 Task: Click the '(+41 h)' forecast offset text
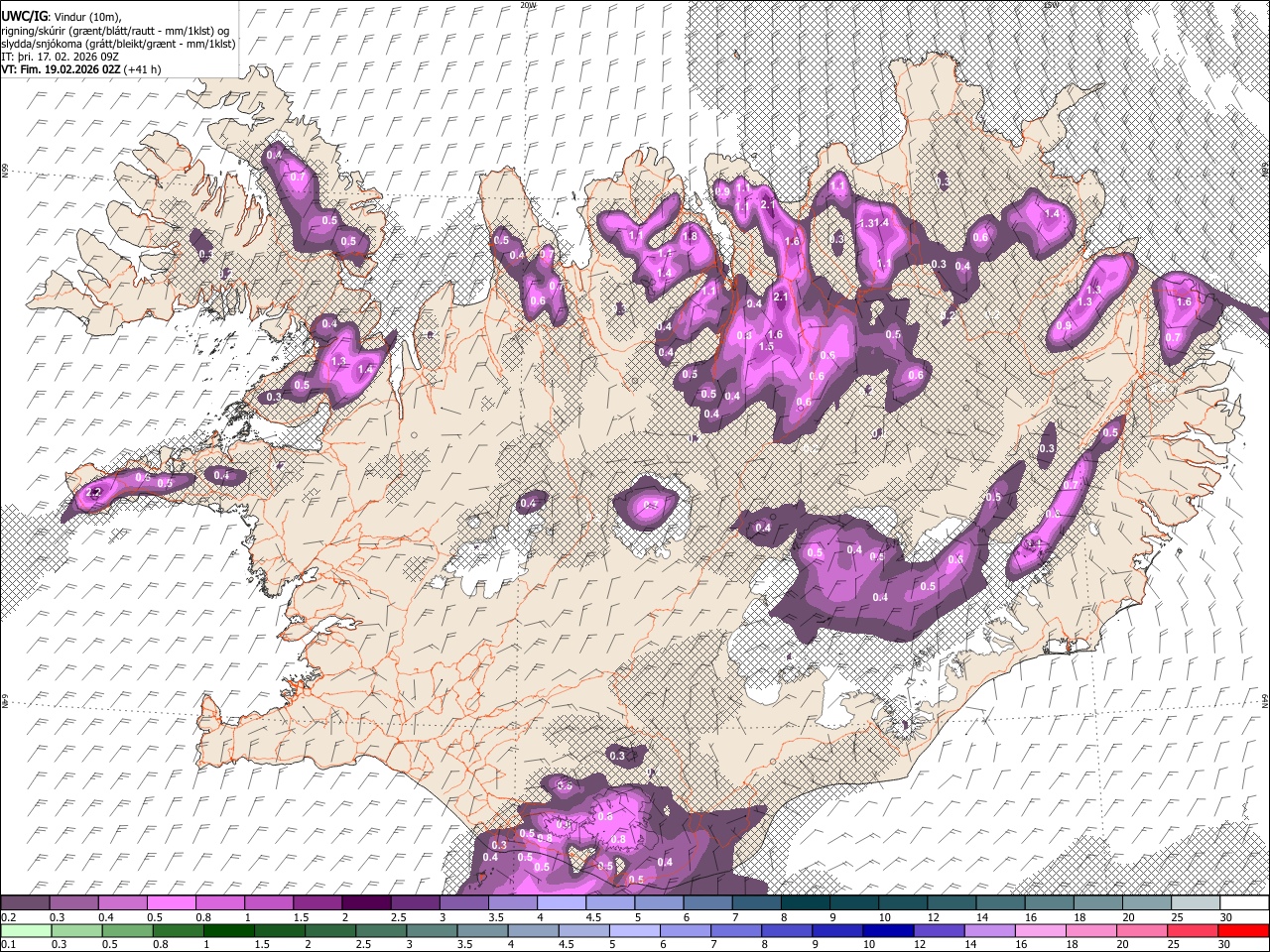pos(143,69)
